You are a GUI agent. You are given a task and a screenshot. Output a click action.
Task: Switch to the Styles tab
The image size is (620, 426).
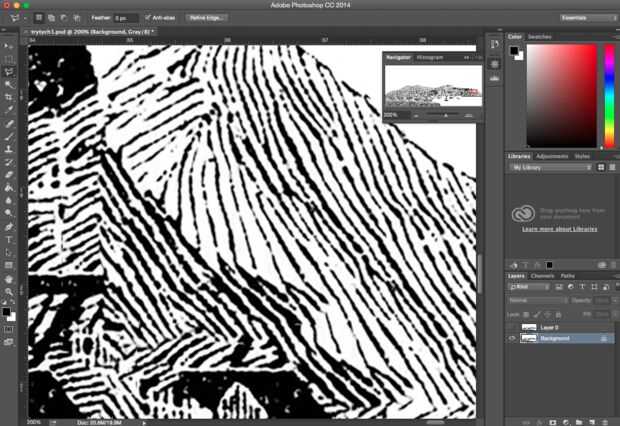(582, 156)
